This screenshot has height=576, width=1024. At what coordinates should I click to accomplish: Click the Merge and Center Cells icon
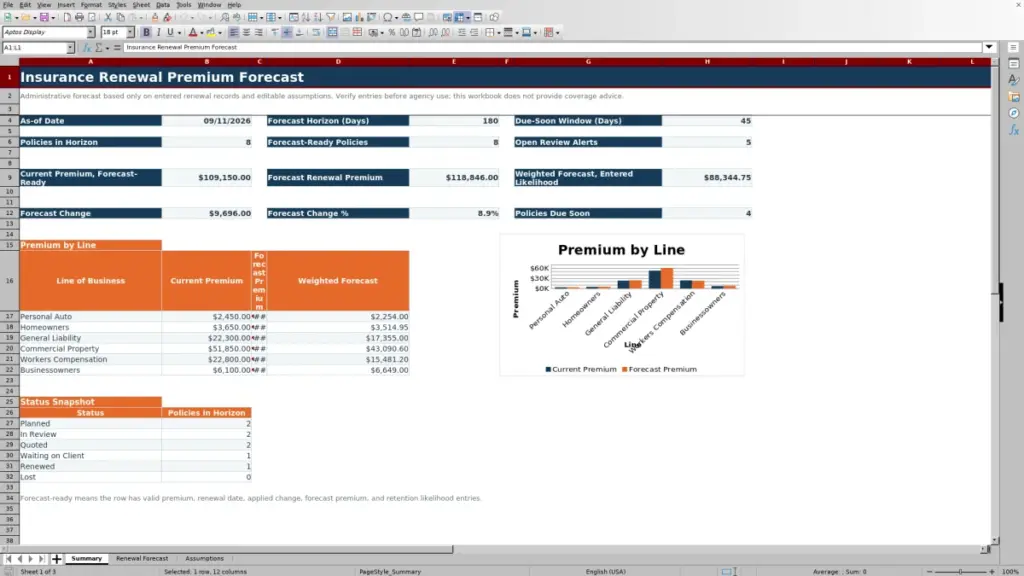click(x=332, y=33)
